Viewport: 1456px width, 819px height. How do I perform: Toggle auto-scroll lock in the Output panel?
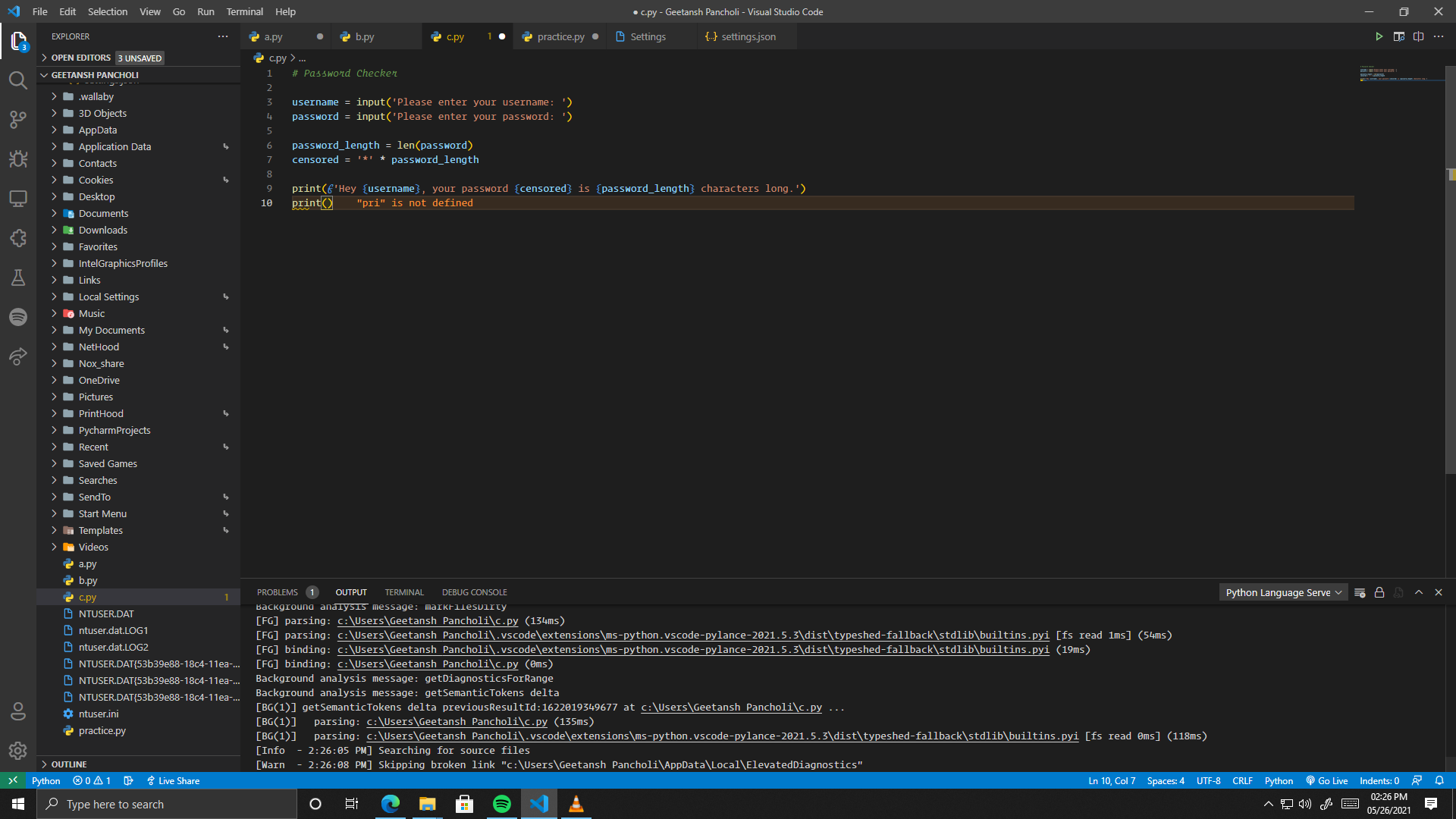(x=1379, y=592)
